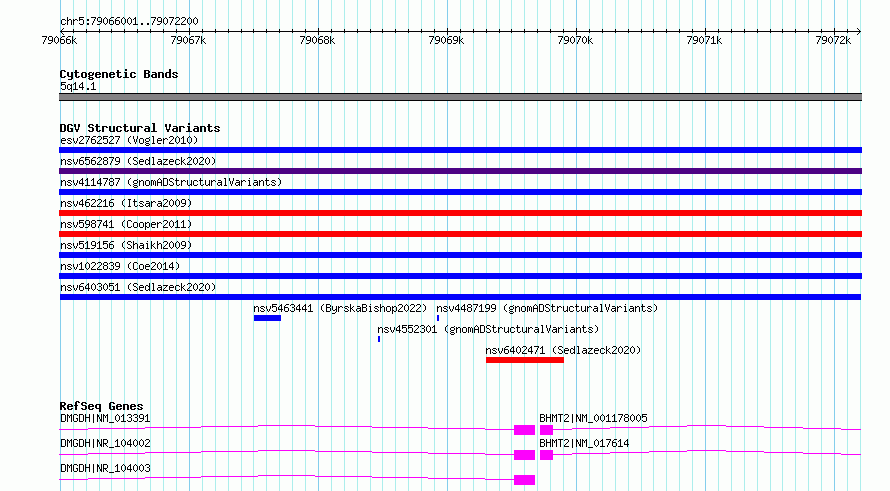Click the DMGDH|NM_013391 gene label
The width and height of the screenshot is (890, 491).
[105, 418]
